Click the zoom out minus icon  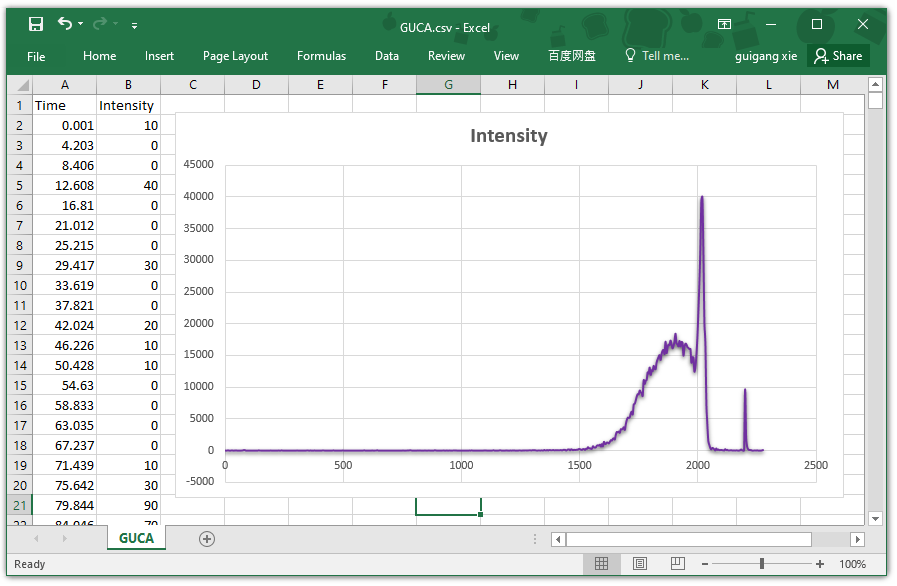point(705,564)
